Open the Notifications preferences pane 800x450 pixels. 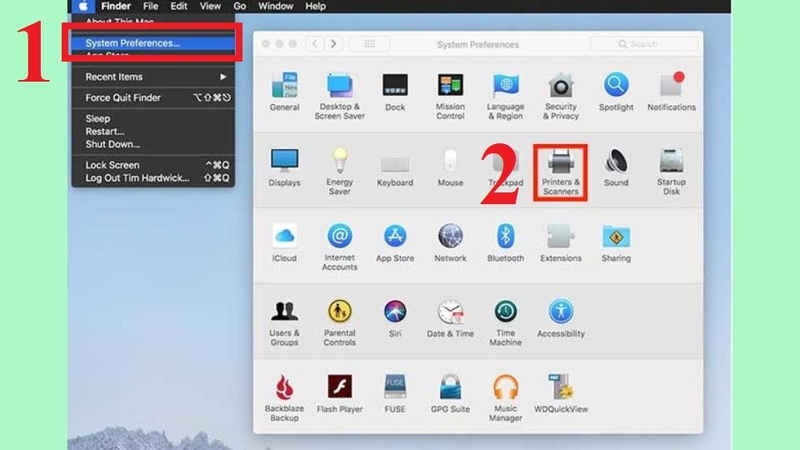[x=671, y=92]
